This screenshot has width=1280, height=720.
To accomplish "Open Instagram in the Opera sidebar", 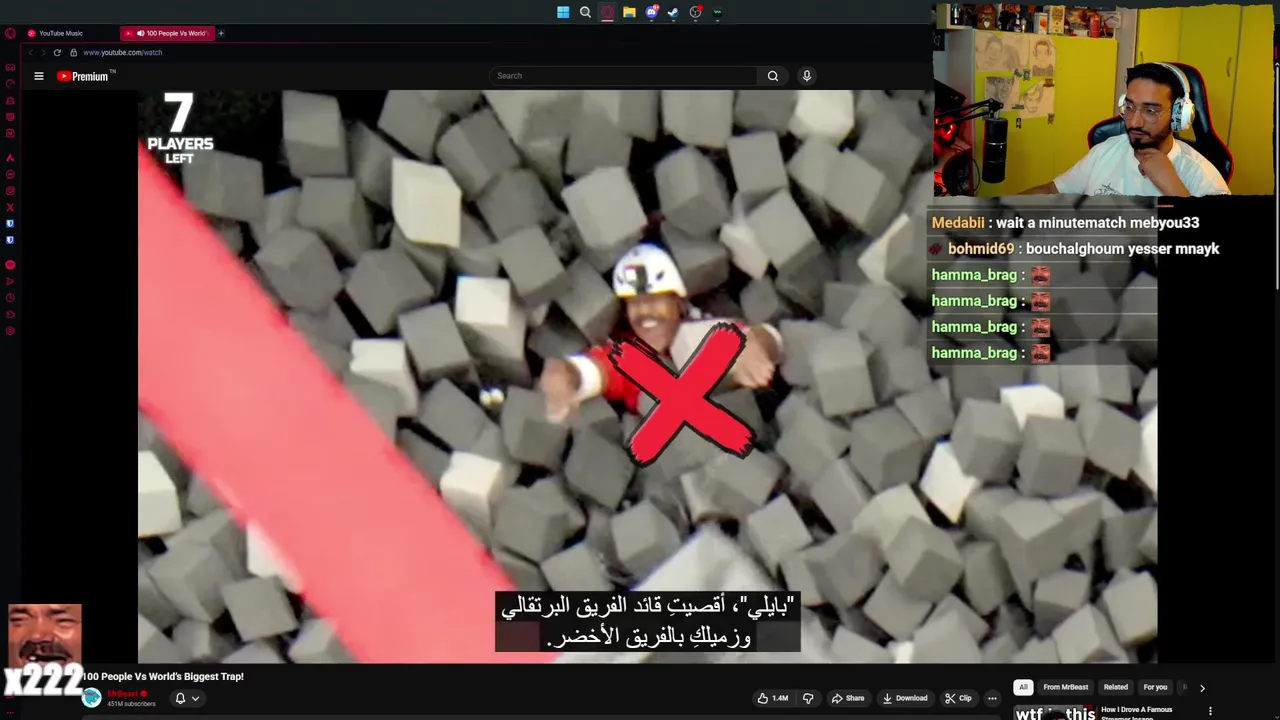I will click(x=10, y=191).
